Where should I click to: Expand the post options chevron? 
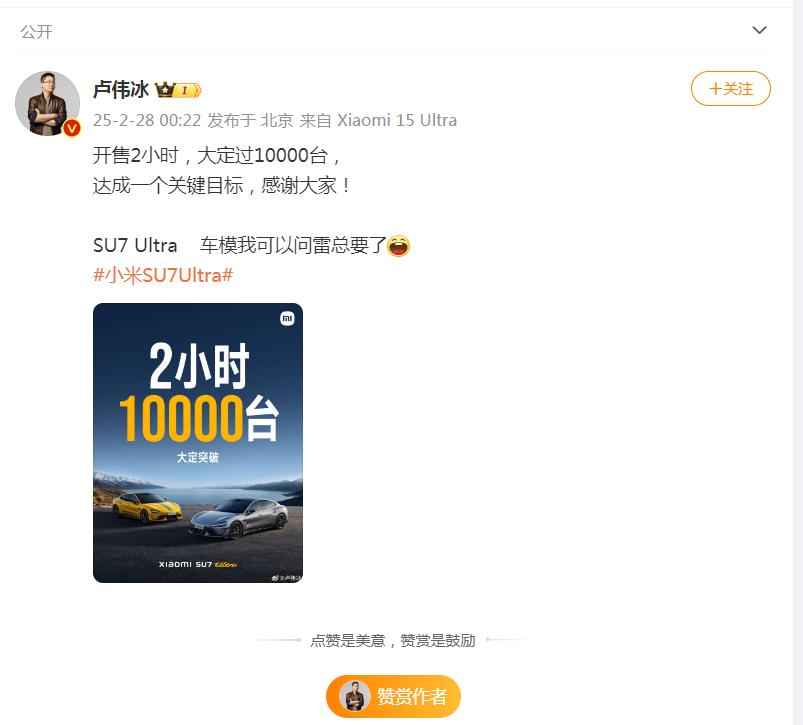pyautogui.click(x=759, y=30)
